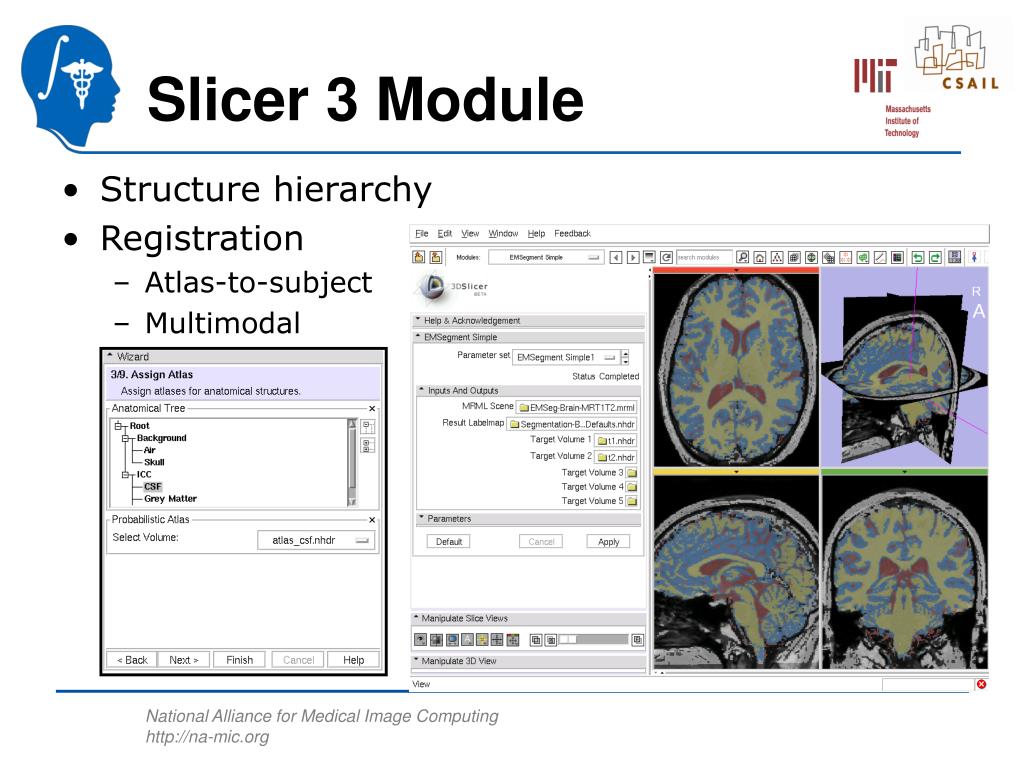The image size is (1024, 768).
Task: Click the magnifier search icon in toolbar
Action: click(x=743, y=257)
